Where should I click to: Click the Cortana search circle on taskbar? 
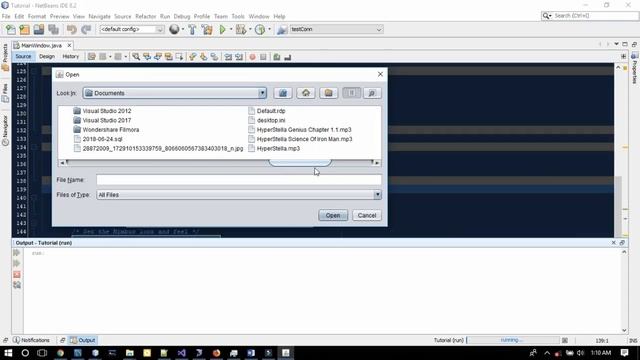25,353
